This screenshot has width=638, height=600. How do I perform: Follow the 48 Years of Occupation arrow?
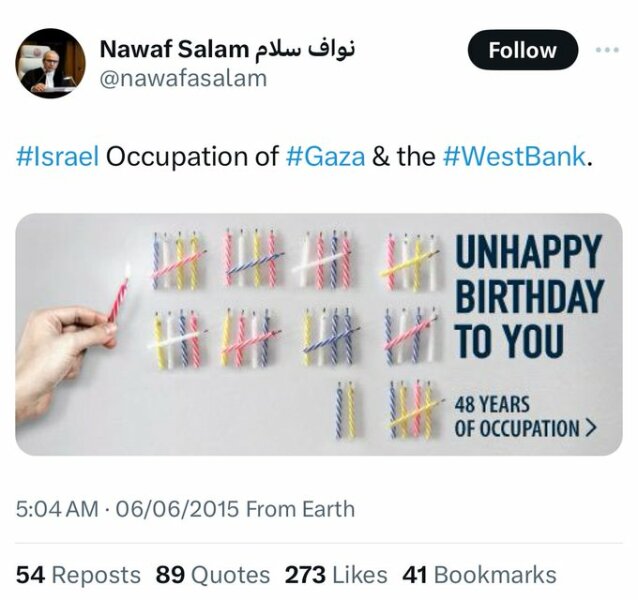[526, 417]
